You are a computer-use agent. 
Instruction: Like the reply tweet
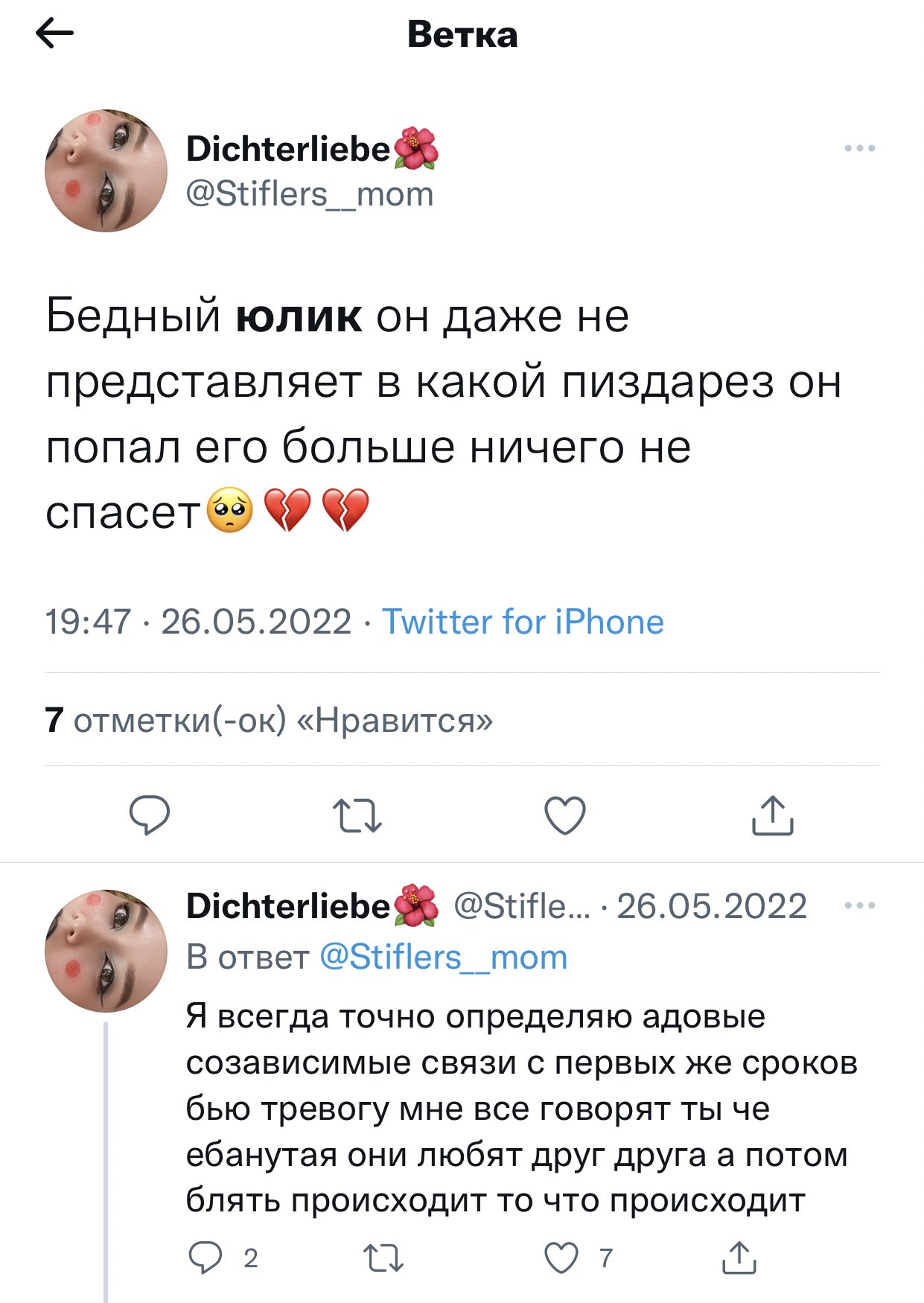[561, 1258]
